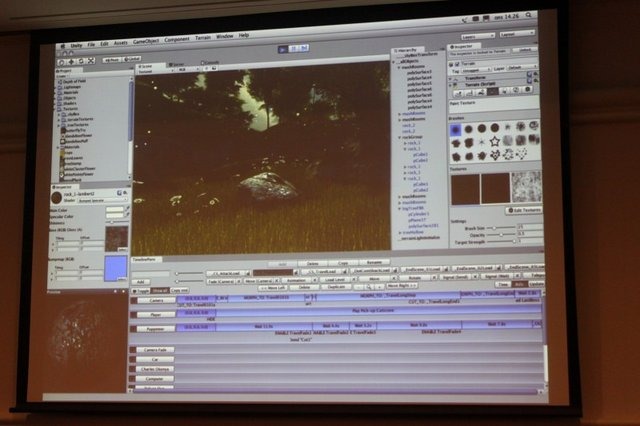Image resolution: width=640 pixels, height=426 pixels.
Task: Select the hollow star brush
Action: pos(495,142)
